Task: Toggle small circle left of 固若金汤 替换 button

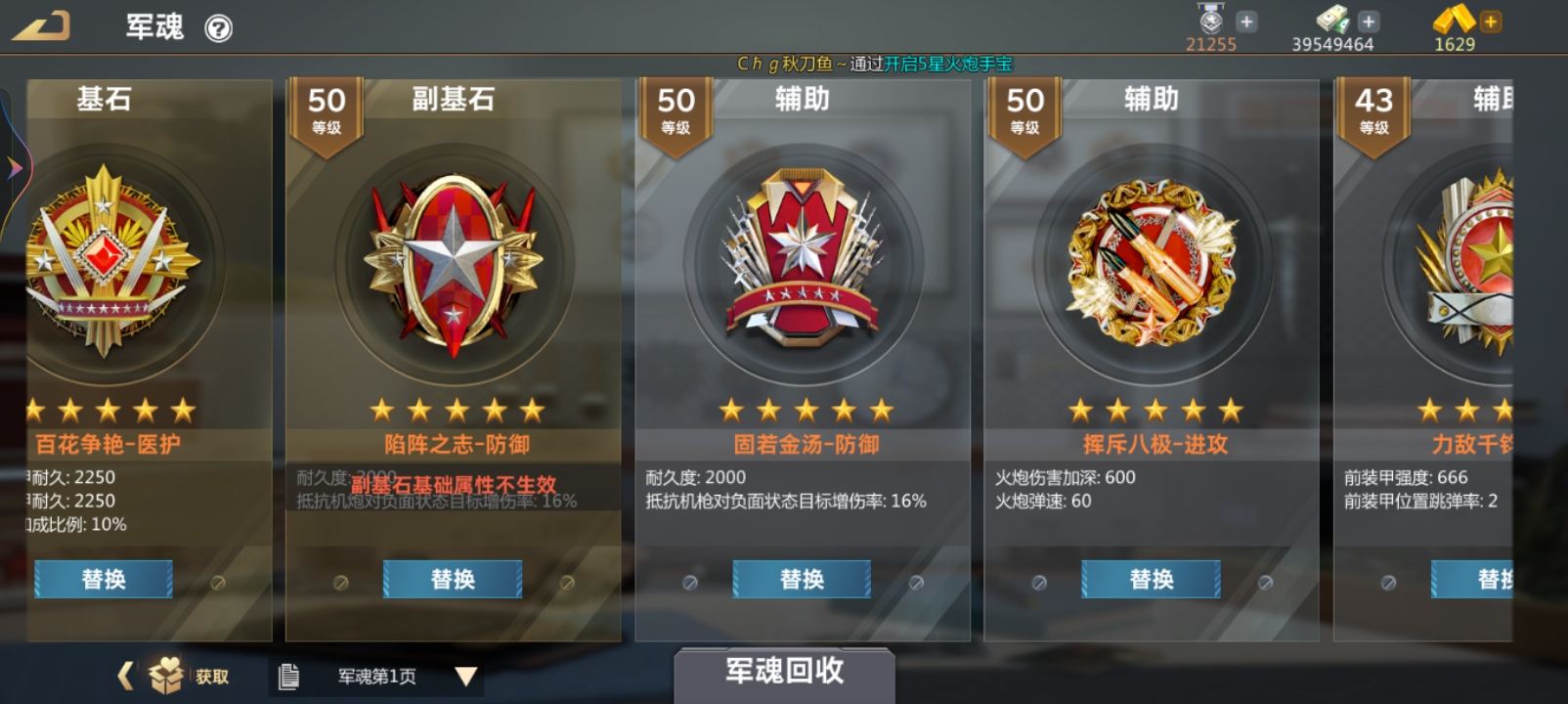Action: [690, 583]
